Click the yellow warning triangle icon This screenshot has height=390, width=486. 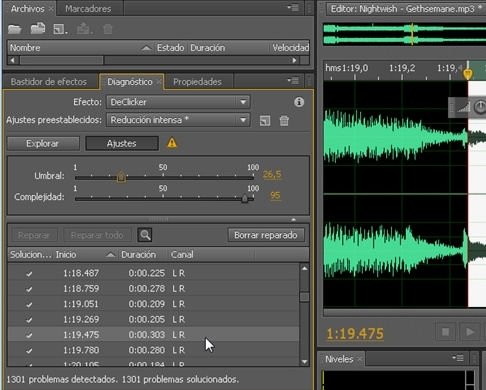(172, 143)
